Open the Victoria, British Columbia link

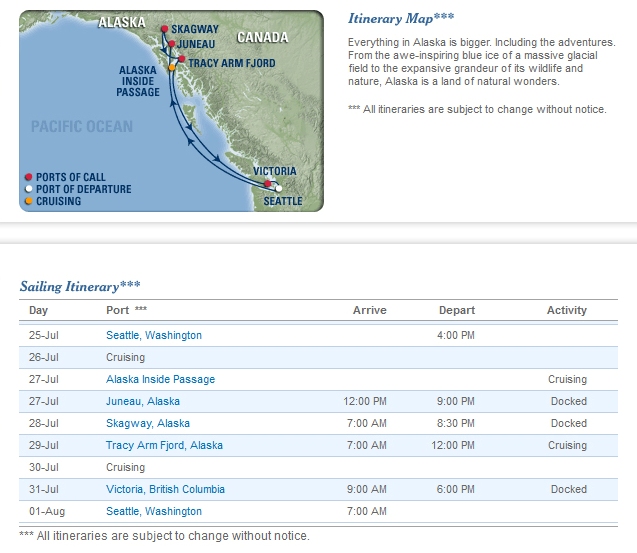[x=165, y=489]
